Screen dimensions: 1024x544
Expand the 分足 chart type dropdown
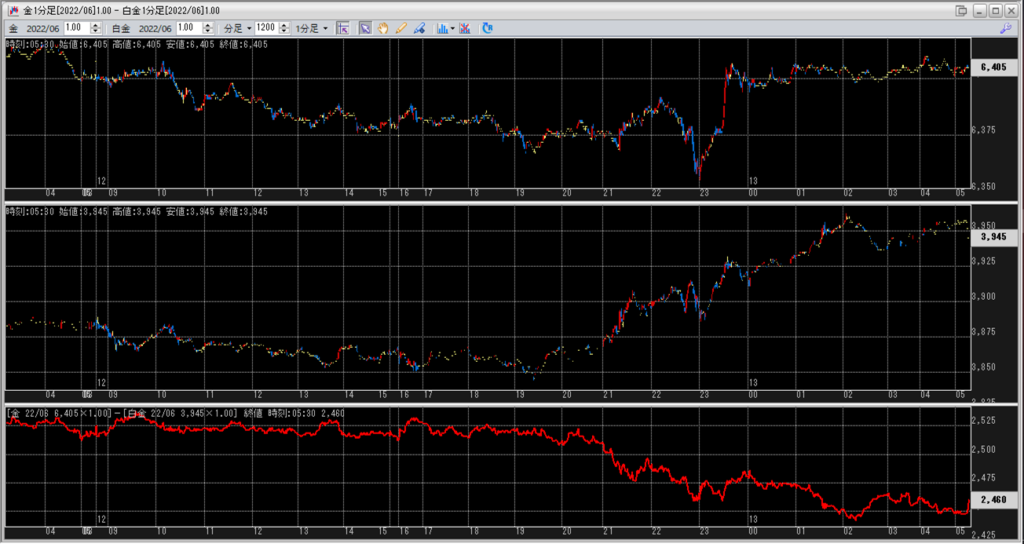236,28
